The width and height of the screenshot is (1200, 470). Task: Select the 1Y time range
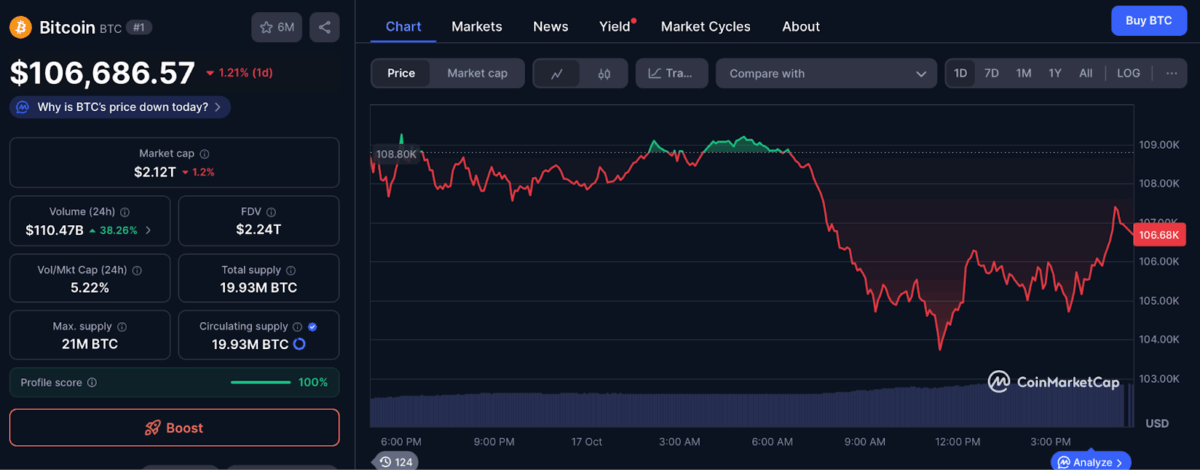coord(1055,73)
